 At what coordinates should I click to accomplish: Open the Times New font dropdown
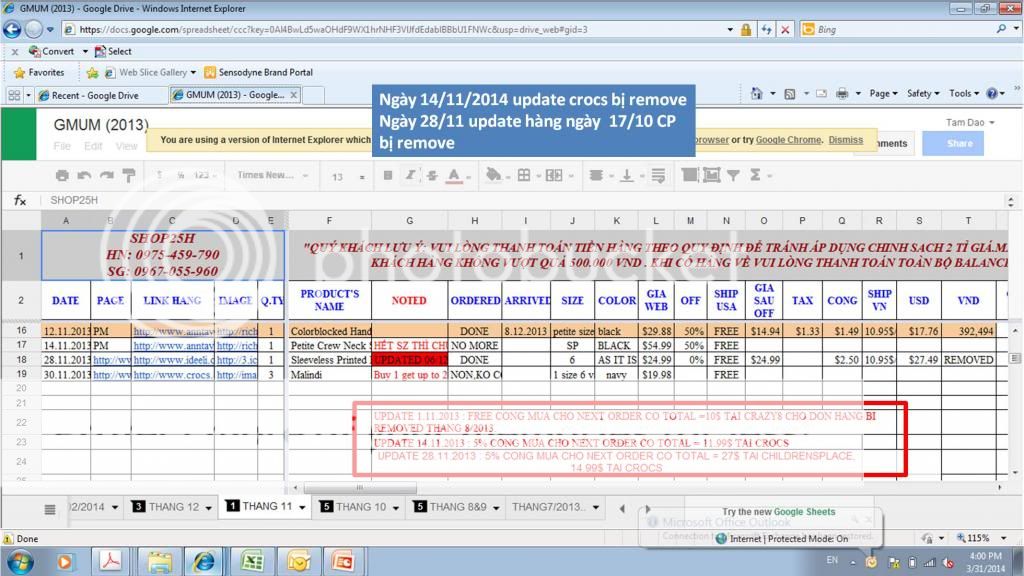point(270,176)
